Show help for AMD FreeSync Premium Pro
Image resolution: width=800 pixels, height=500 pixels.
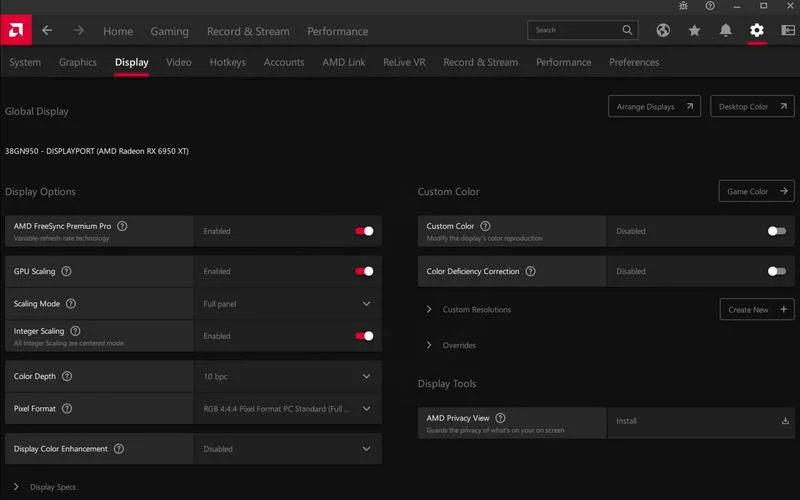tap(122, 226)
